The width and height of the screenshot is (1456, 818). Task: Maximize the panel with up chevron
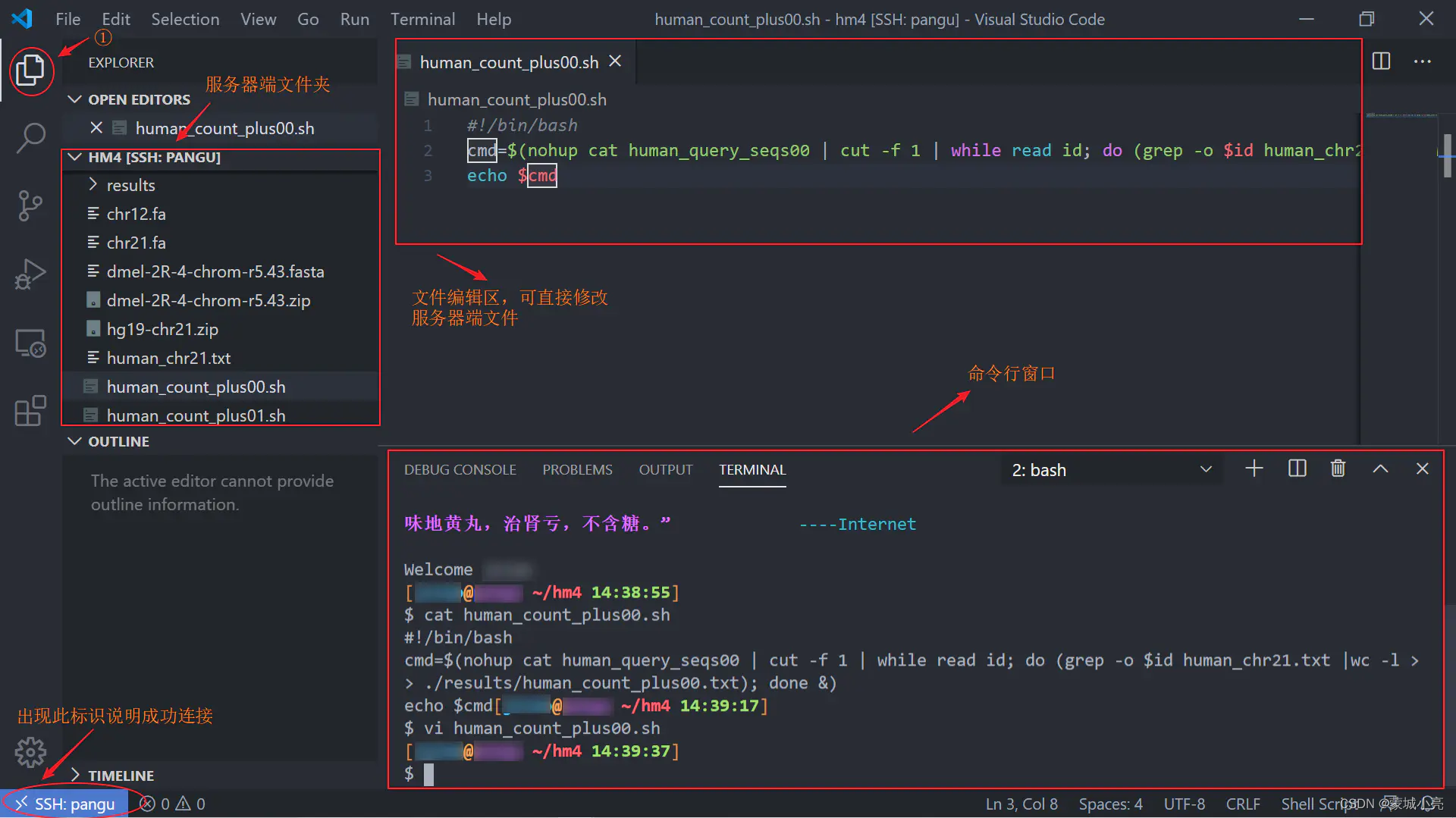pos(1380,469)
